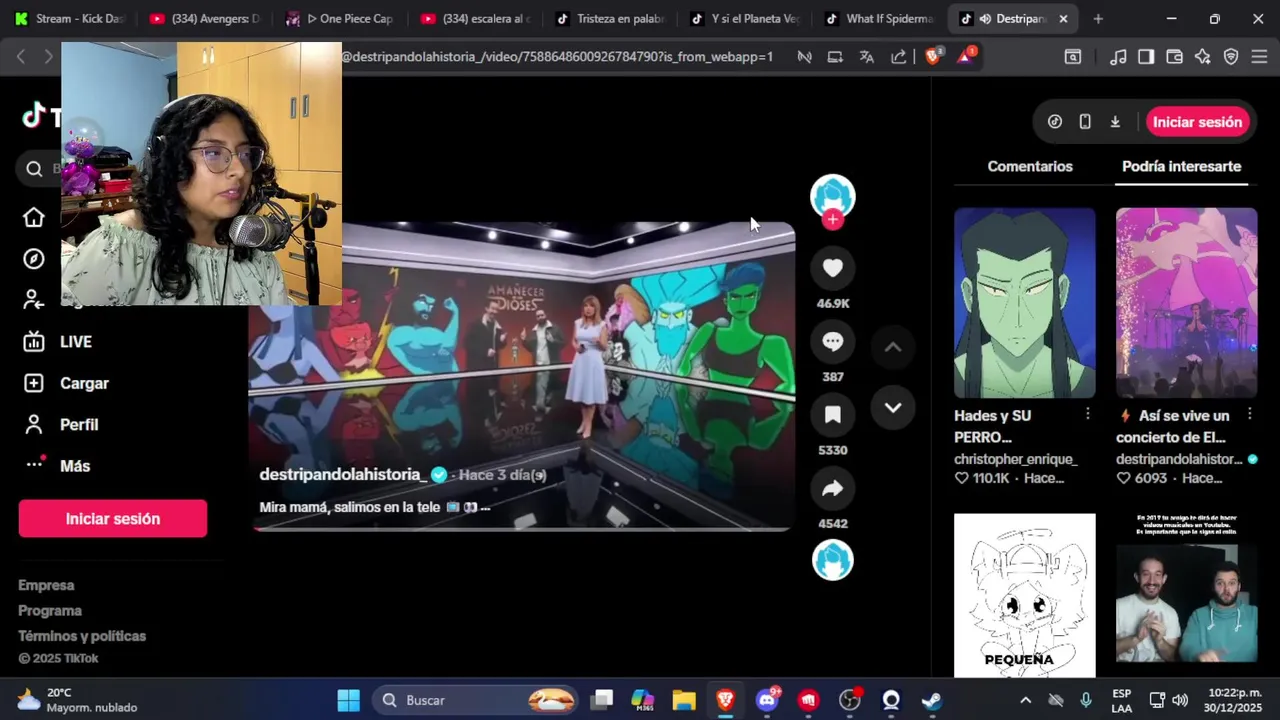1280x720 pixels.
Task: Switch to One Piece Cap browser tab
Action: pyautogui.click(x=340, y=19)
